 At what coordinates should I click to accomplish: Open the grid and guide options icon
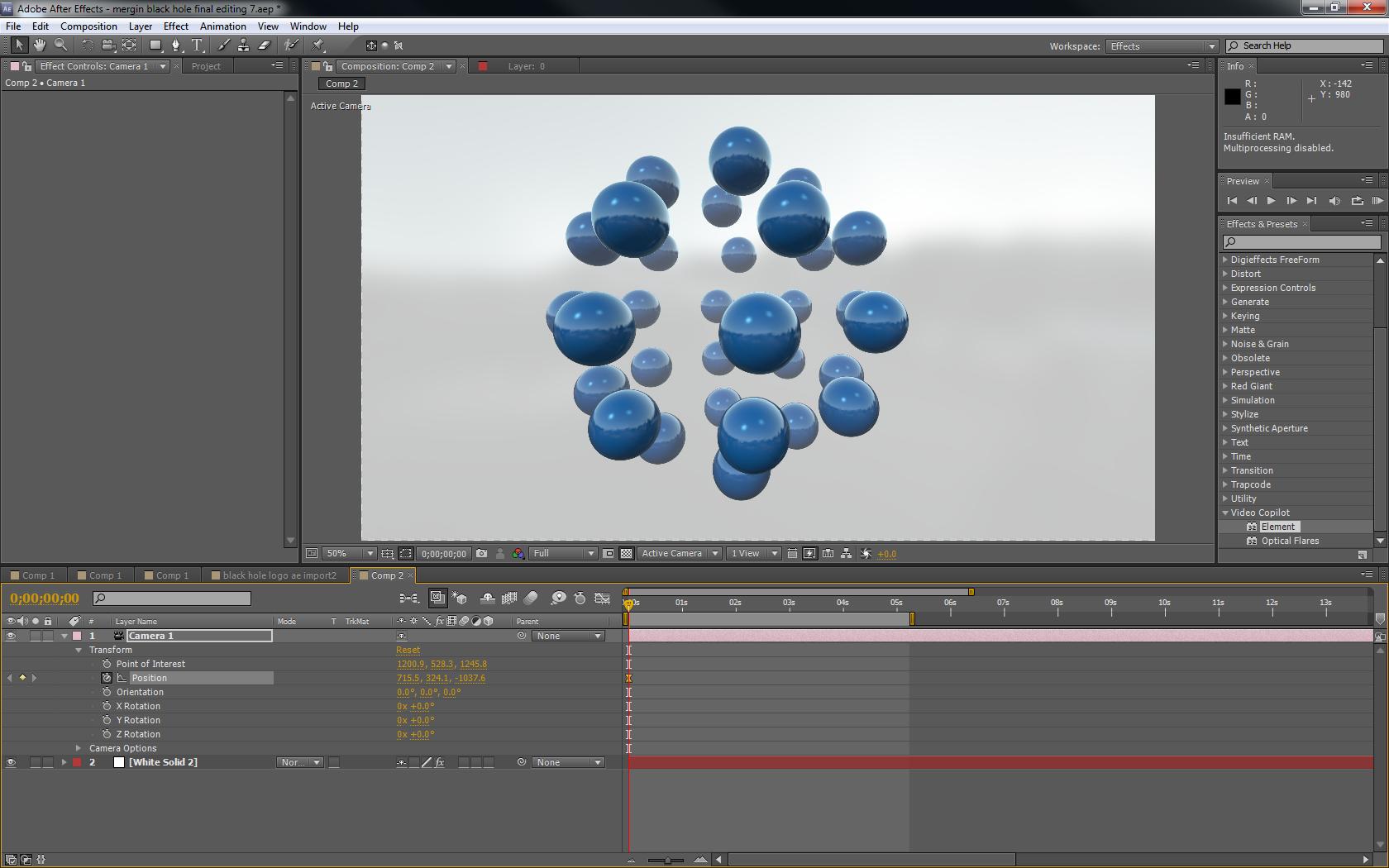[x=387, y=554]
